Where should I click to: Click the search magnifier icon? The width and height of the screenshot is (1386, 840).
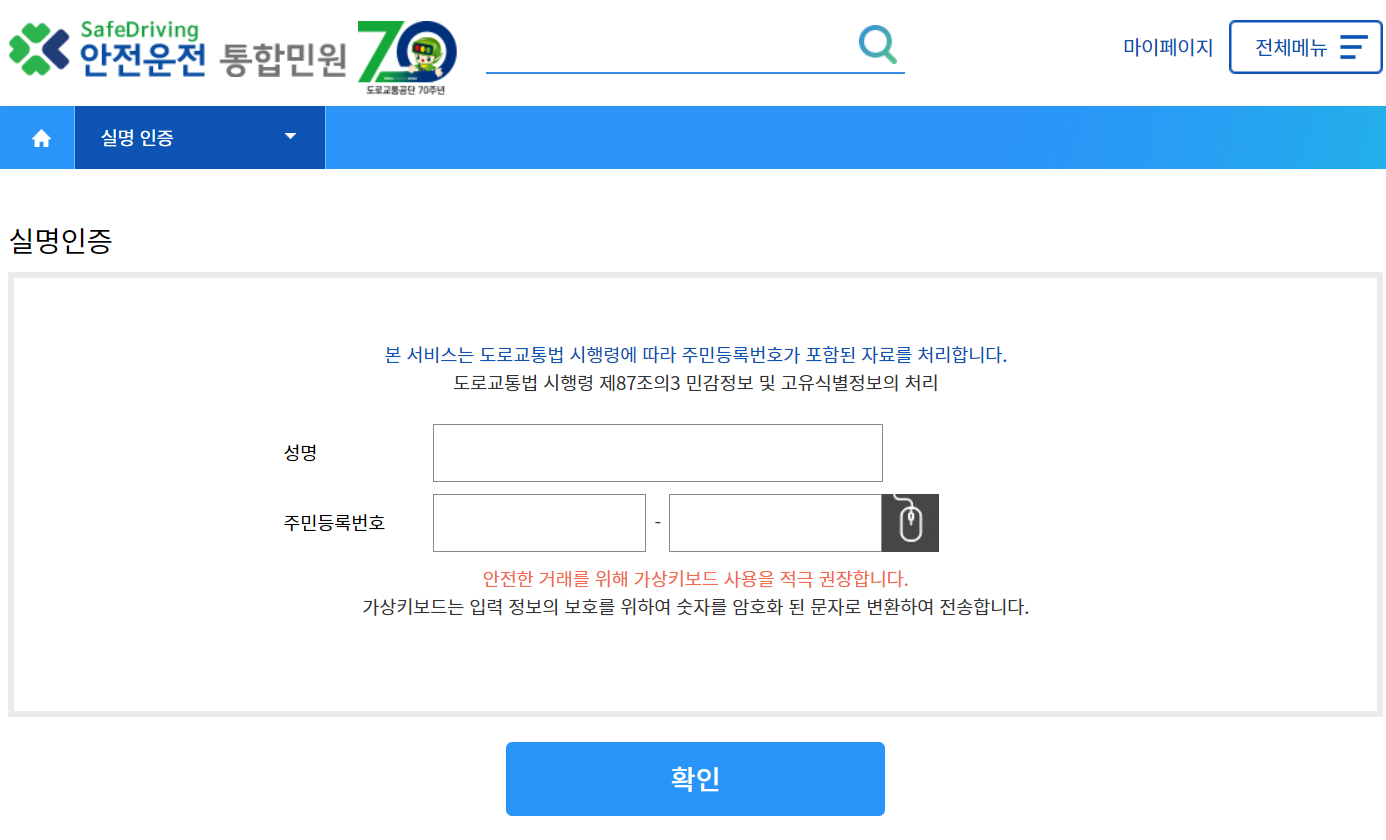tap(876, 44)
